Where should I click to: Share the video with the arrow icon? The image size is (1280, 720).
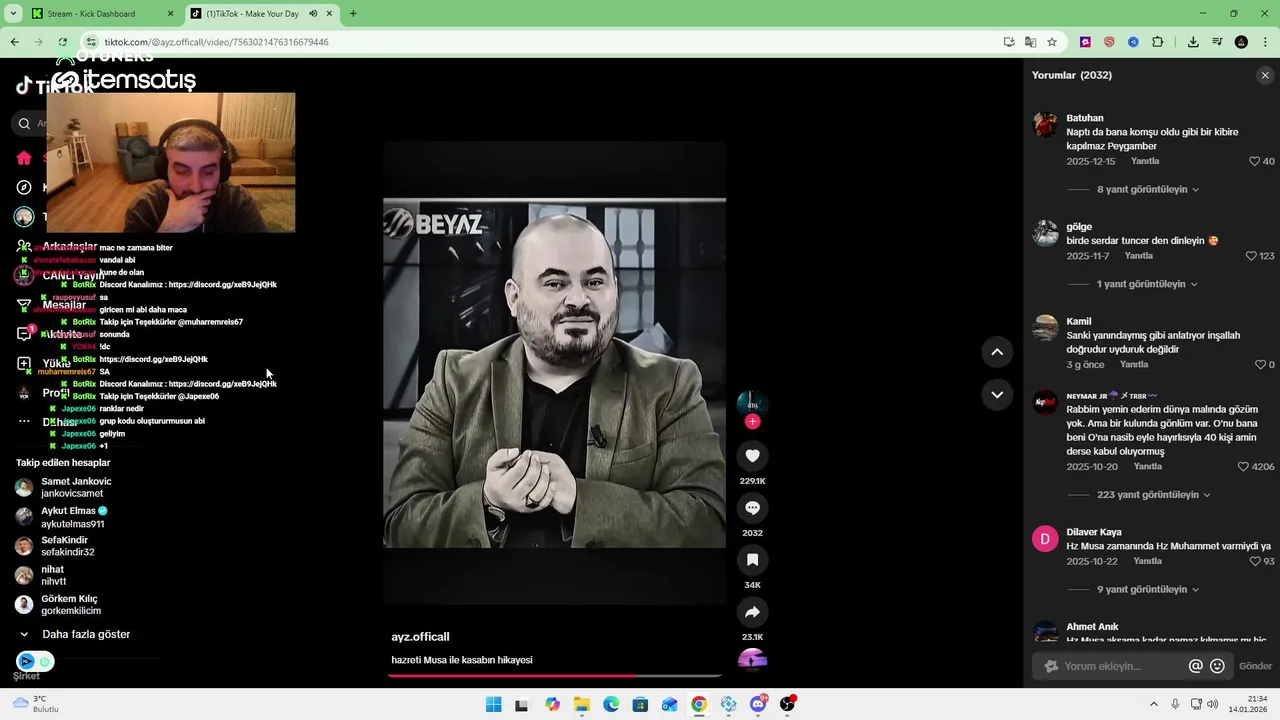753,612
